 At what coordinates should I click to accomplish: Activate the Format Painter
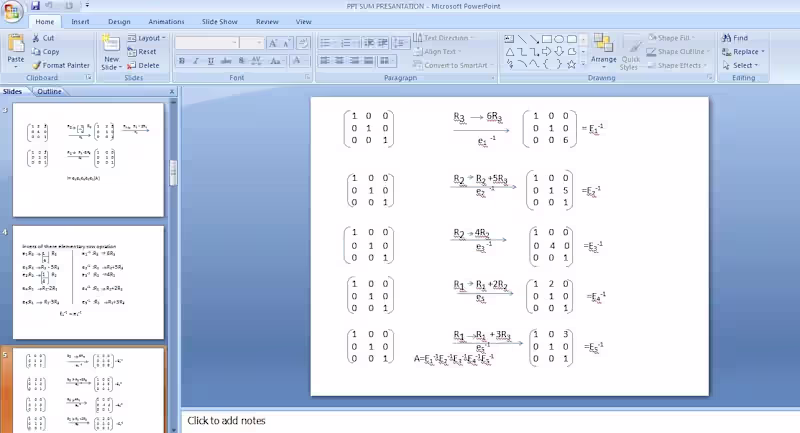point(61,65)
